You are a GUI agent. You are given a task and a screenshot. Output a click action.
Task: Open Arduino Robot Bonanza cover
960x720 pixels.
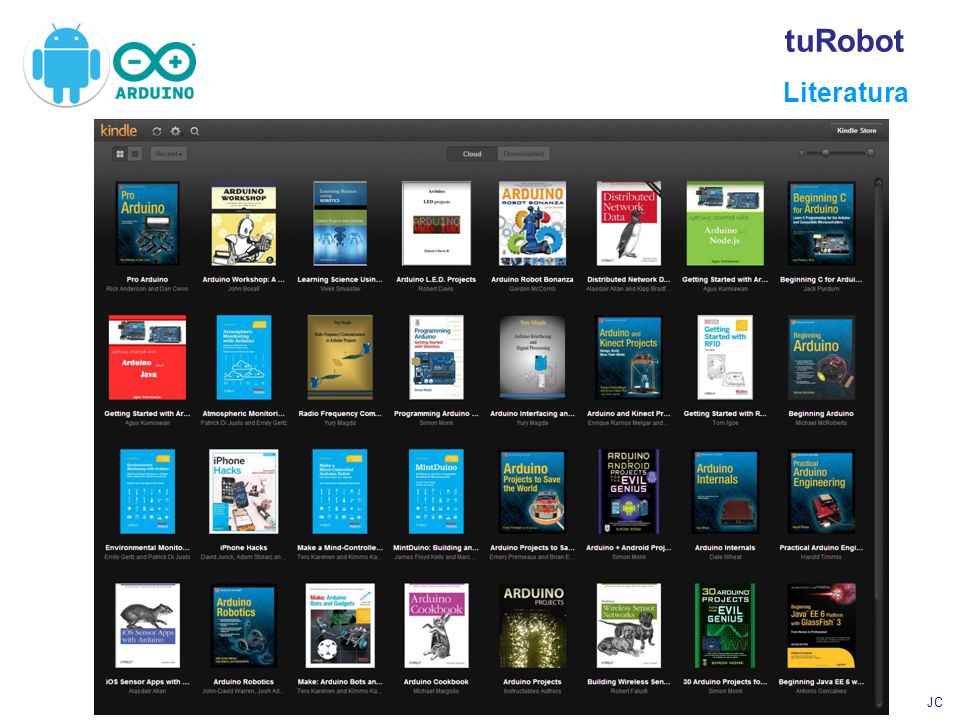[532, 223]
